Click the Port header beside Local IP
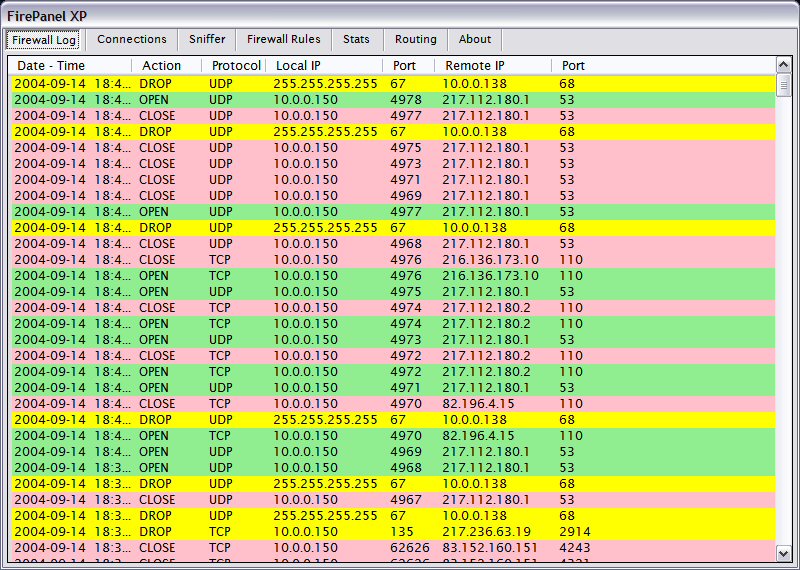Image resolution: width=800 pixels, height=570 pixels. coord(408,66)
